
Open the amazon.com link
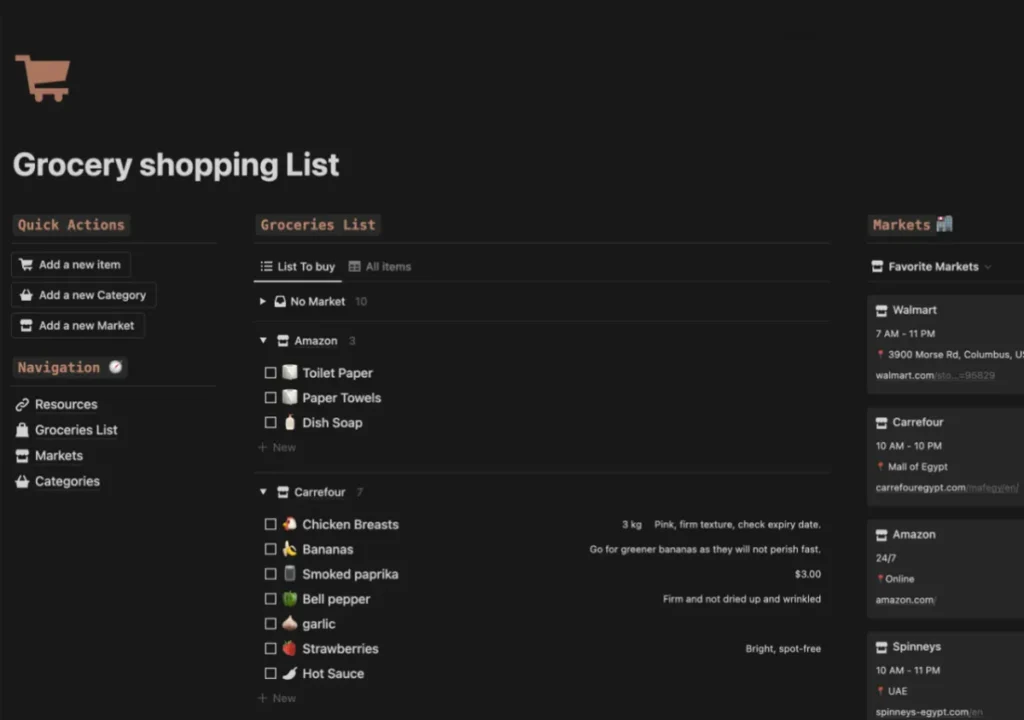coord(904,600)
